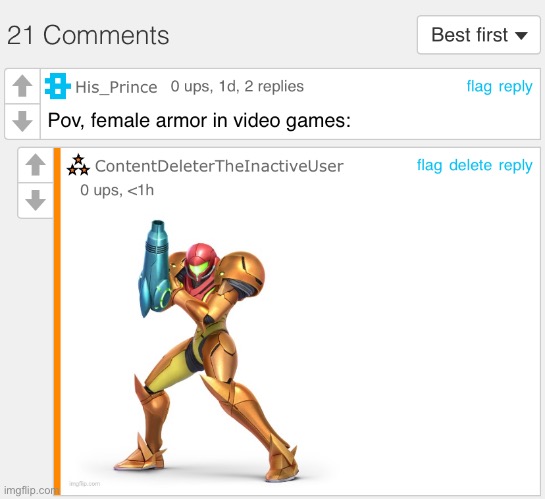545x499 pixels.
Task: Upvote His_Prince's comment
Action: [x=23, y=86]
